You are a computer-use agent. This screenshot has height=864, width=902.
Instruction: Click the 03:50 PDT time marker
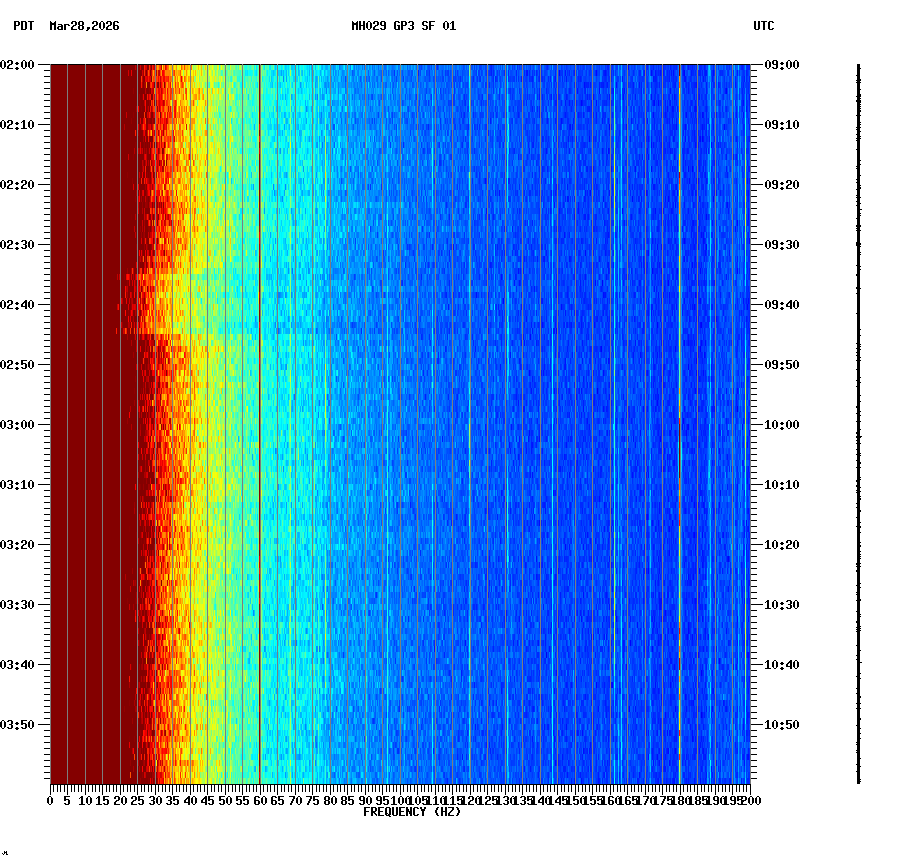(18, 723)
